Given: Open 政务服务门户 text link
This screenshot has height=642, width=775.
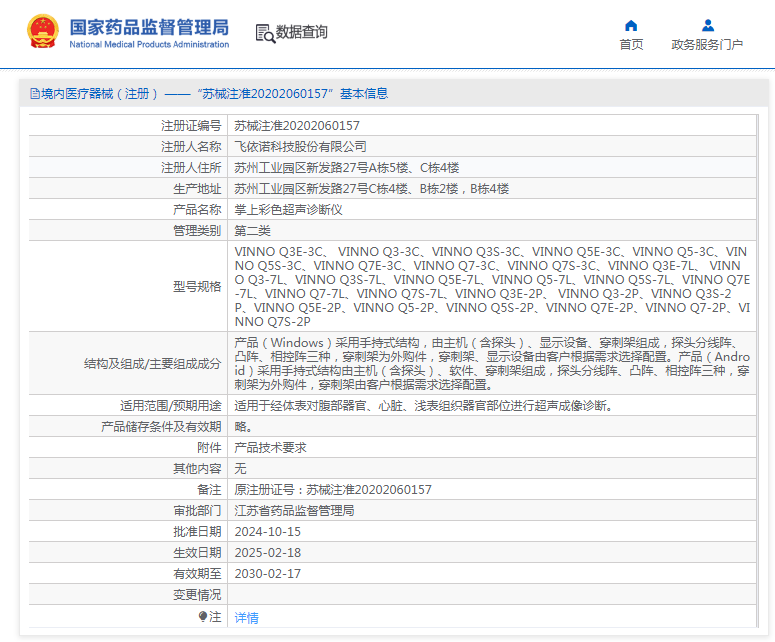Looking at the screenshot, I should (707, 45).
